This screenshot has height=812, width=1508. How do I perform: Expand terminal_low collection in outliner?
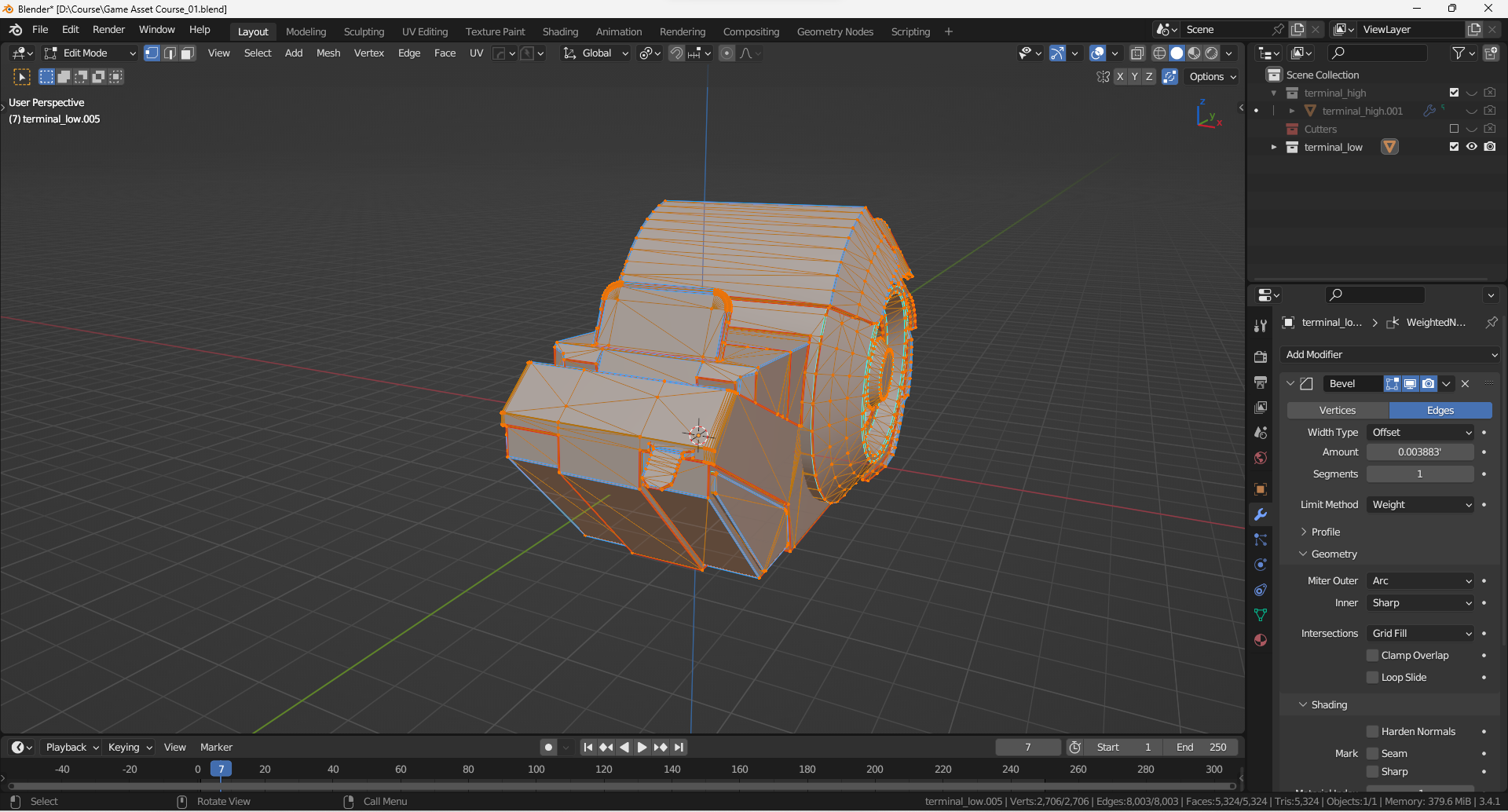tap(1274, 147)
